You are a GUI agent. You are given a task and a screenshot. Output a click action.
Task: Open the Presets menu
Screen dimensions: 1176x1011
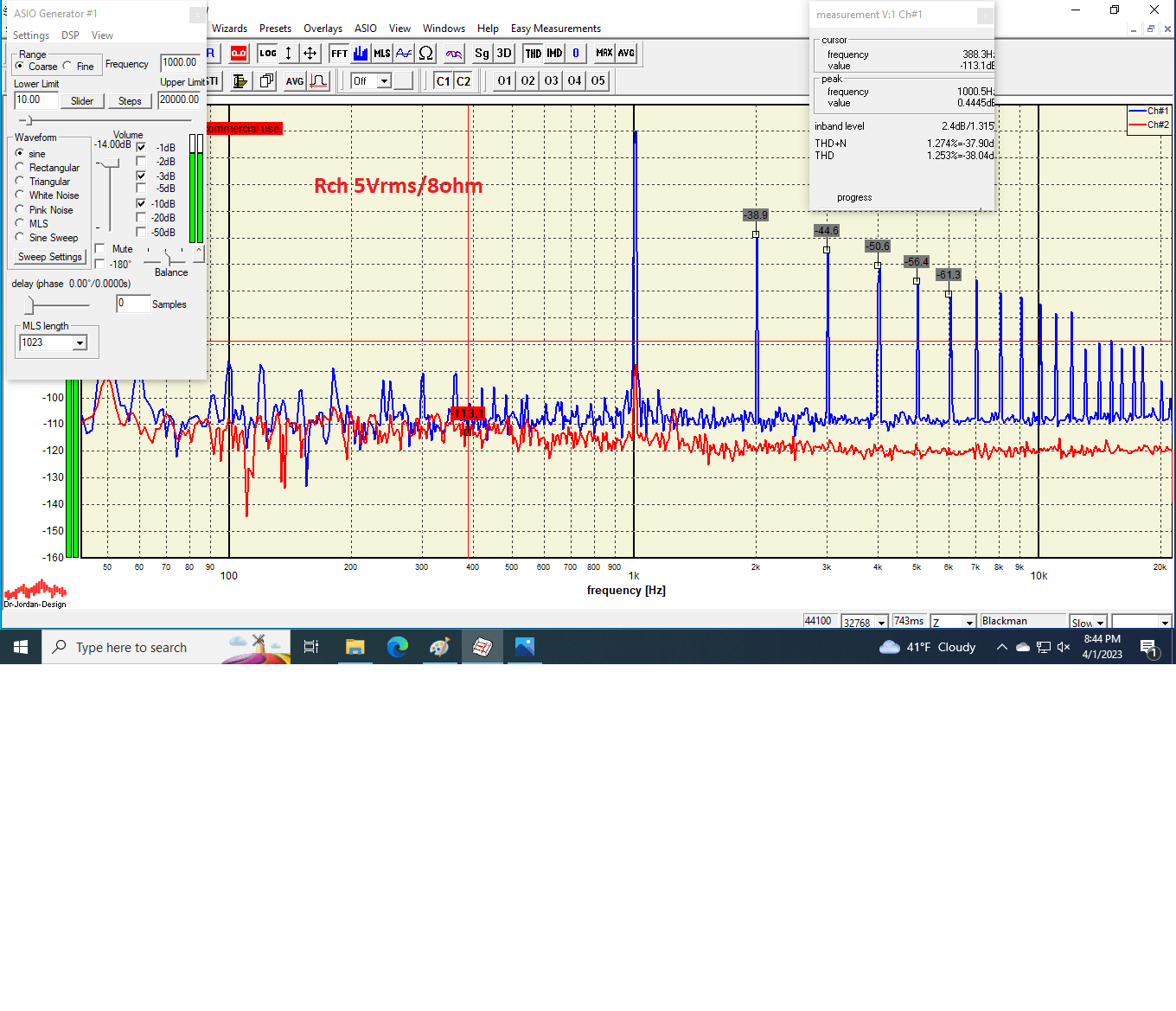coord(275,29)
